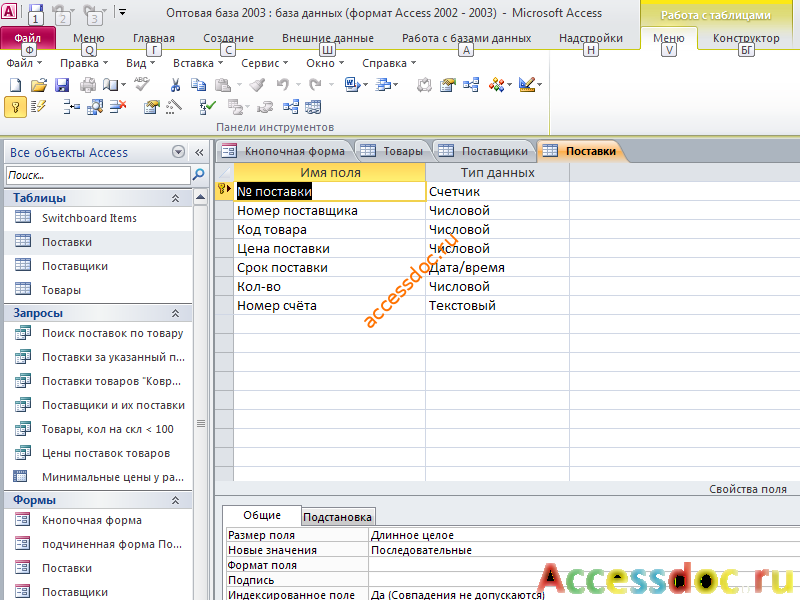Image resolution: width=800 pixels, height=600 pixels.
Task: Toggle the Primary Key button in toolbar
Action: click(15, 107)
